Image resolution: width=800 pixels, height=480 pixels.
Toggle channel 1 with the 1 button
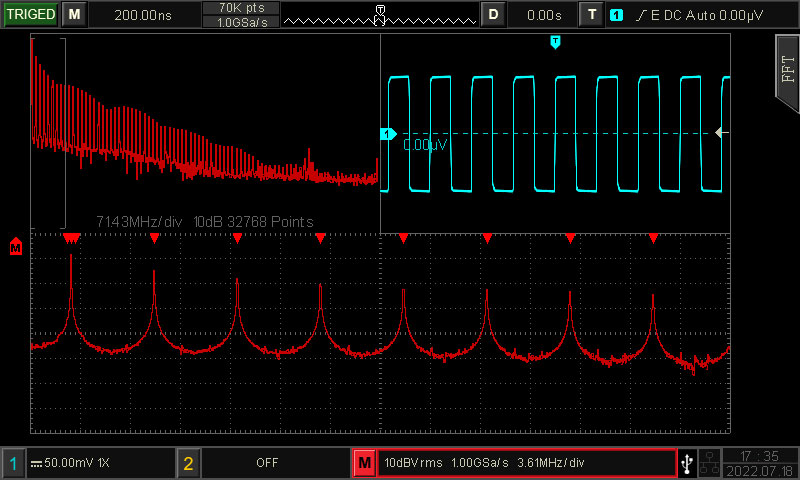tap(14, 463)
